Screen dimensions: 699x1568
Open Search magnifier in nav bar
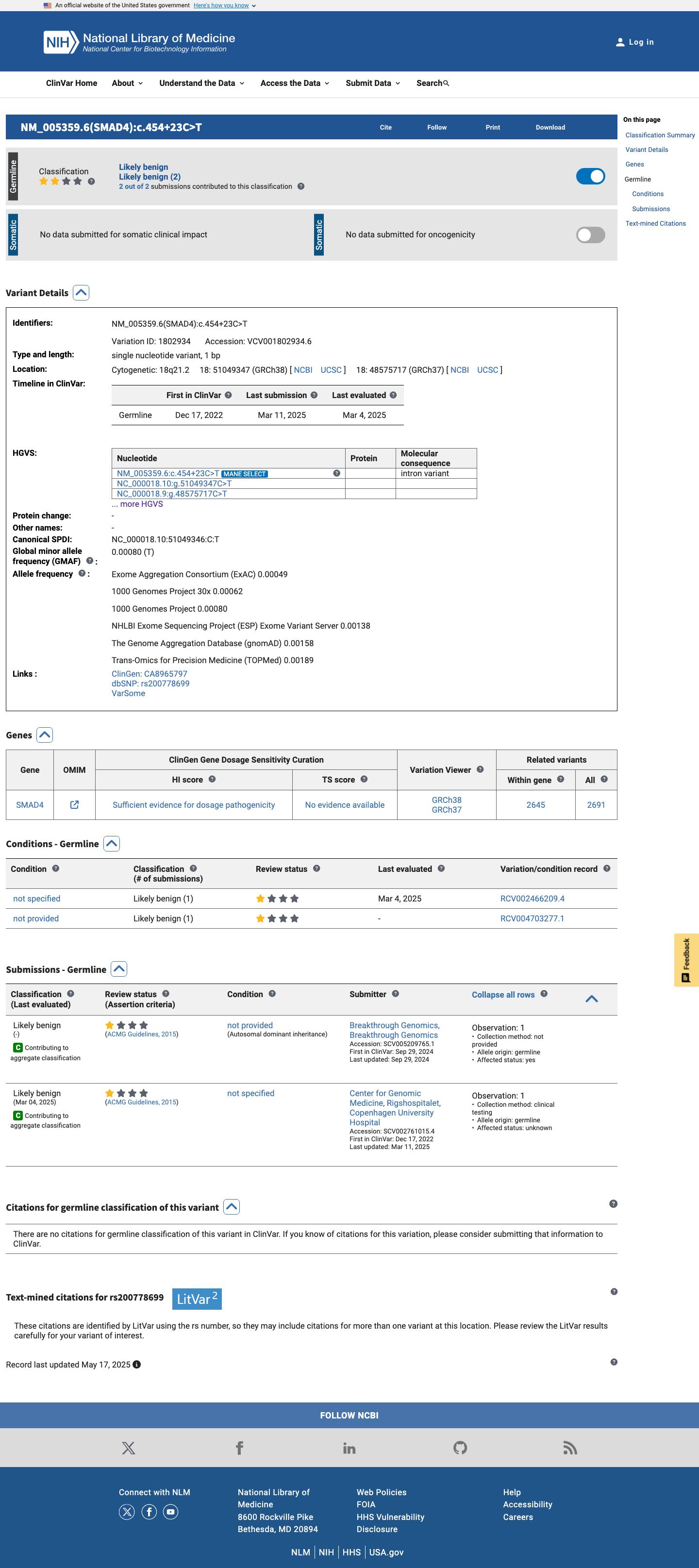446,83
